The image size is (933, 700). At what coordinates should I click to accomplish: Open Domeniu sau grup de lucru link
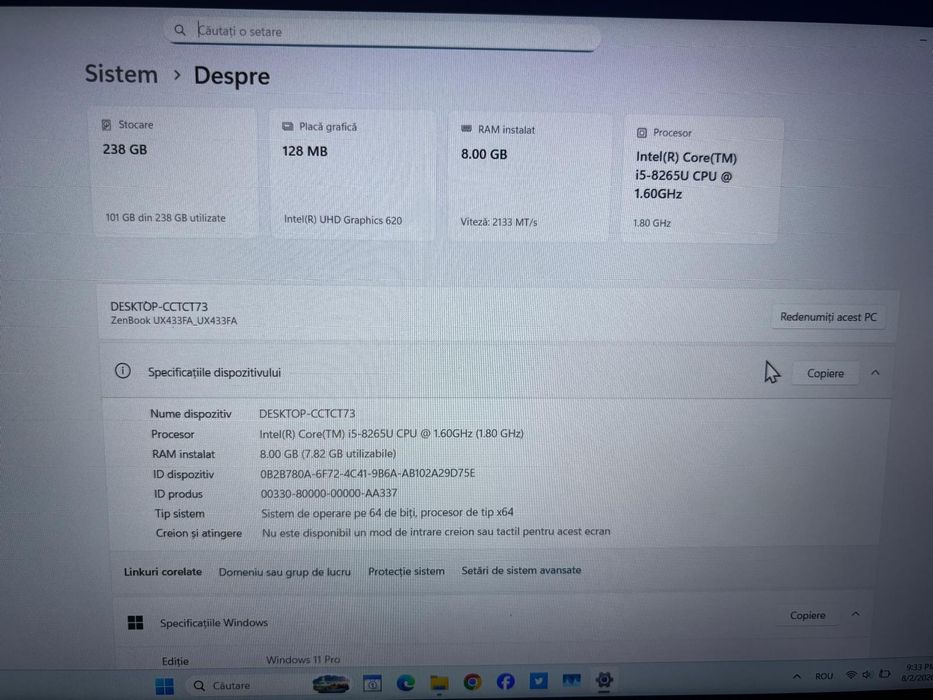[x=284, y=572]
